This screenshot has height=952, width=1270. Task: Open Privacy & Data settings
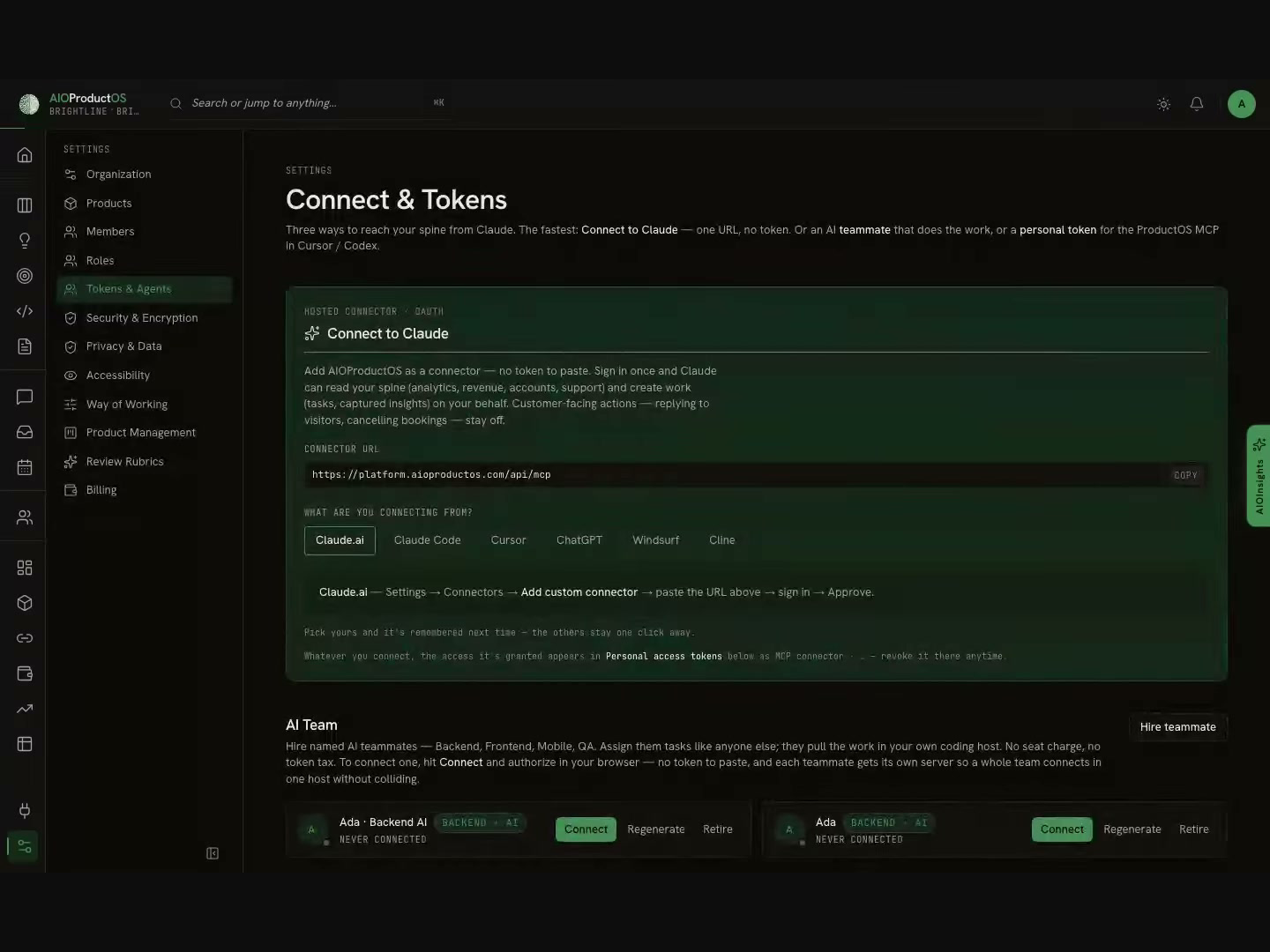click(145, 346)
